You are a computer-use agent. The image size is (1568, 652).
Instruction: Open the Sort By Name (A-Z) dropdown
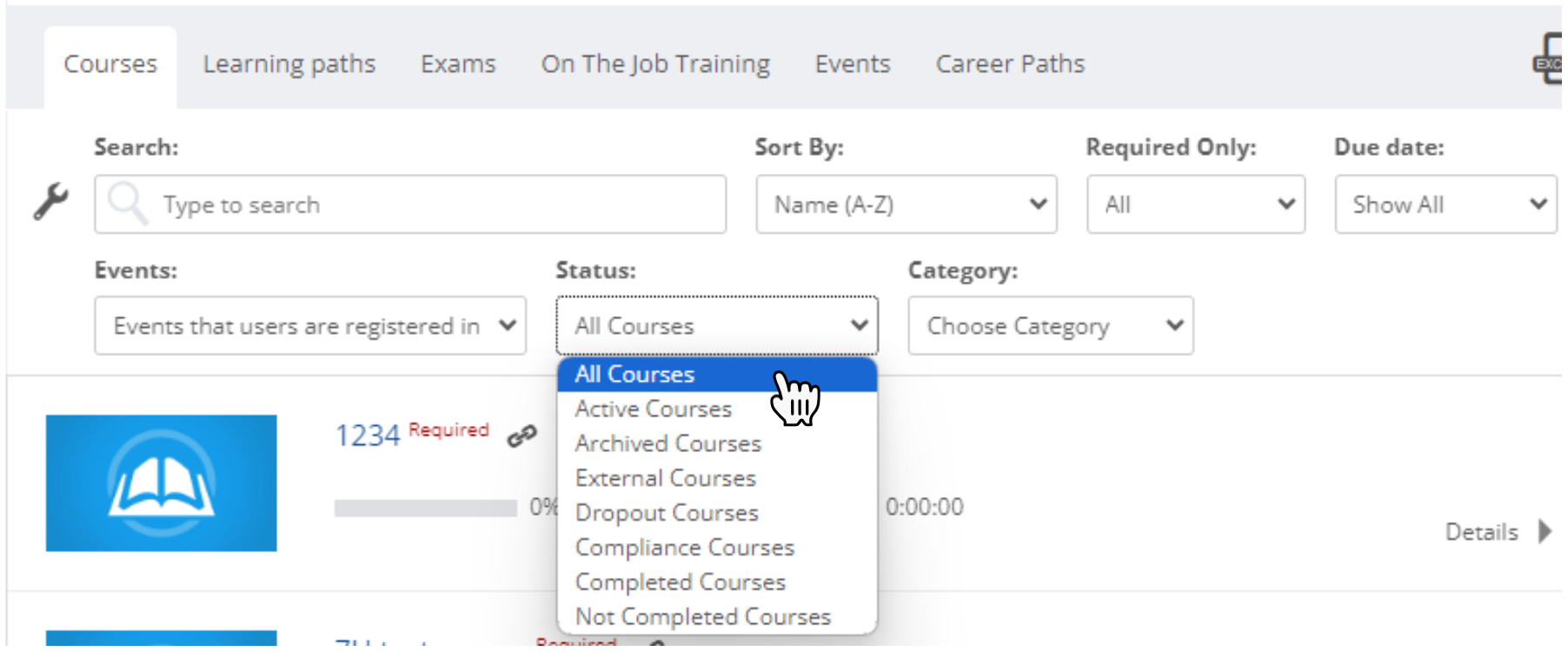tap(907, 204)
